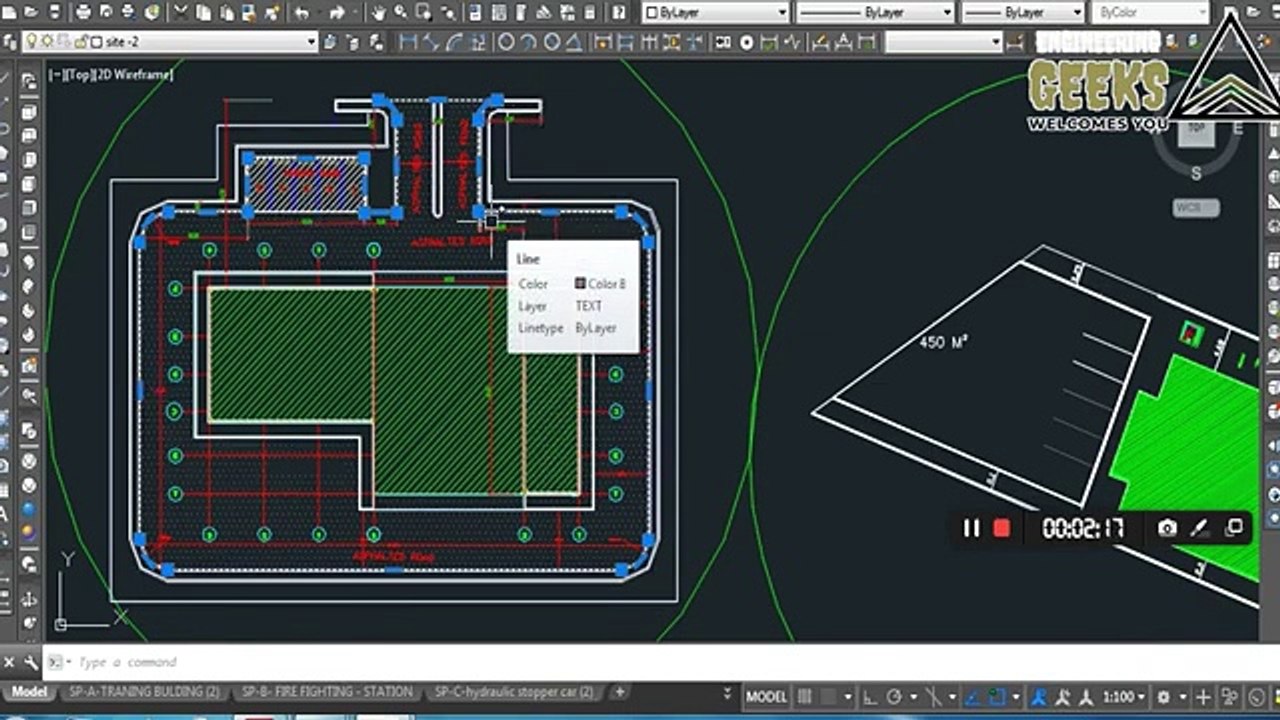This screenshot has width=1280, height=720.
Task: Select the Zoom Realtime magnifier tool
Action: coord(400,13)
